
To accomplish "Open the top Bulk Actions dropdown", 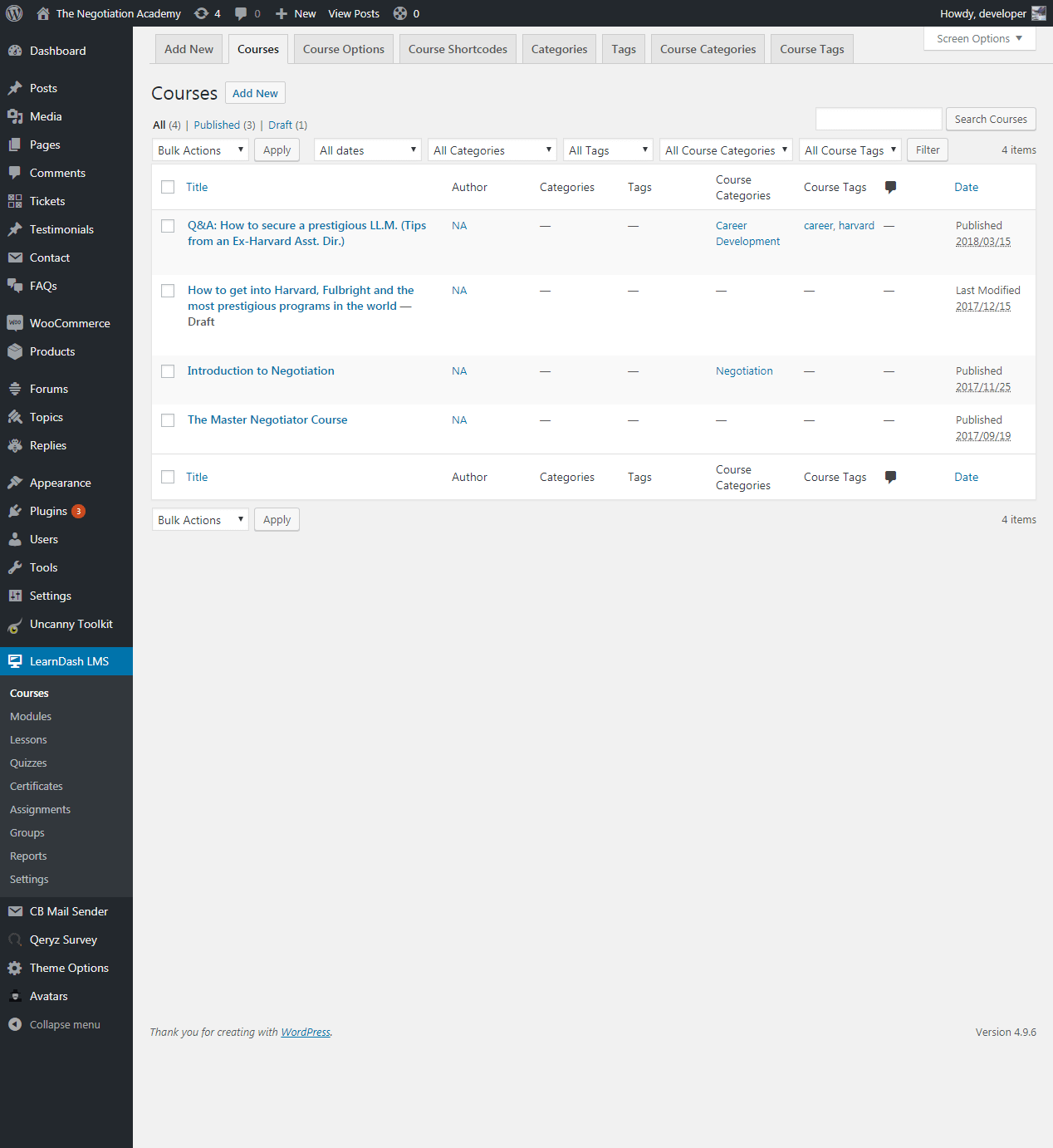I will 200,150.
